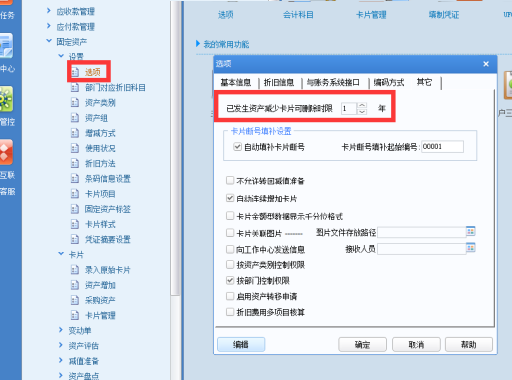
Task: Enable 折旧费用多项目核算 checkbox
Action: coord(230,312)
